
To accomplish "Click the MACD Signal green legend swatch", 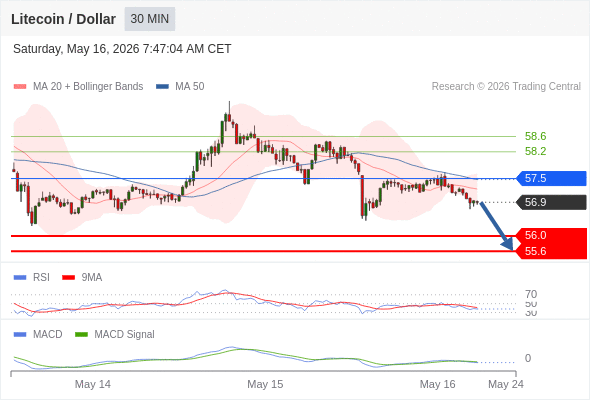I will (x=81, y=335).
